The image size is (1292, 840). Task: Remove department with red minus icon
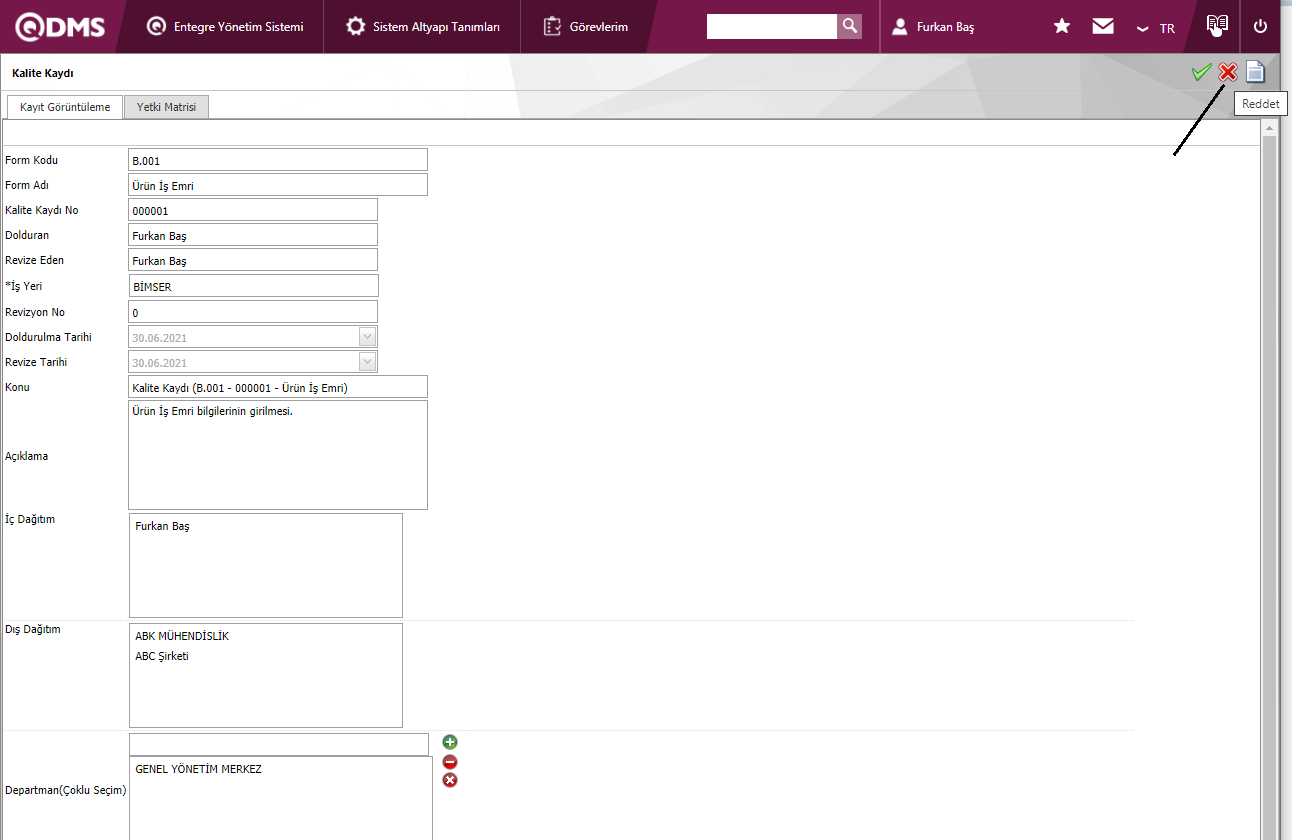point(450,762)
